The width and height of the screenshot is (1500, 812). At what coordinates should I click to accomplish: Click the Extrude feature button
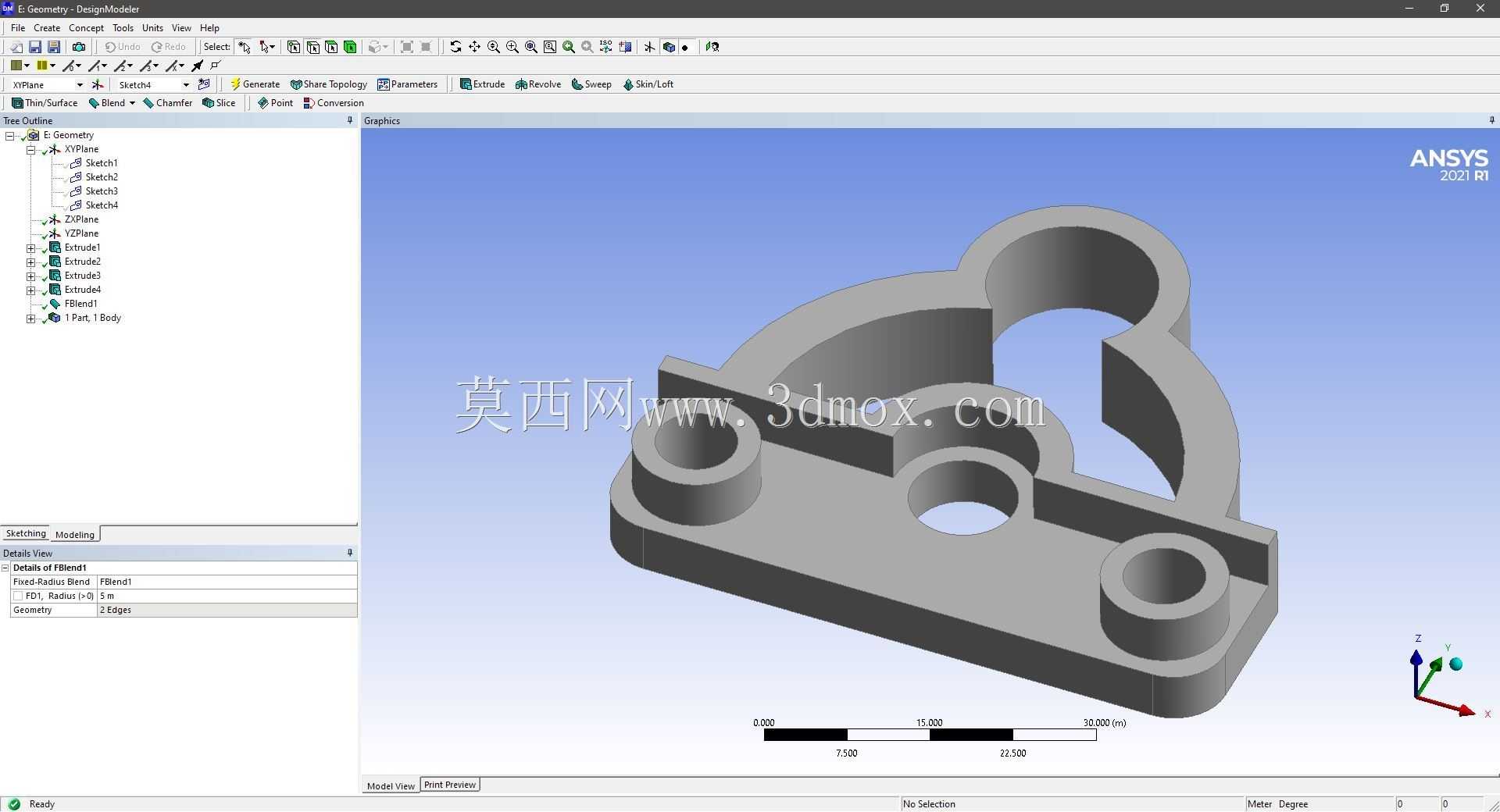(x=482, y=84)
